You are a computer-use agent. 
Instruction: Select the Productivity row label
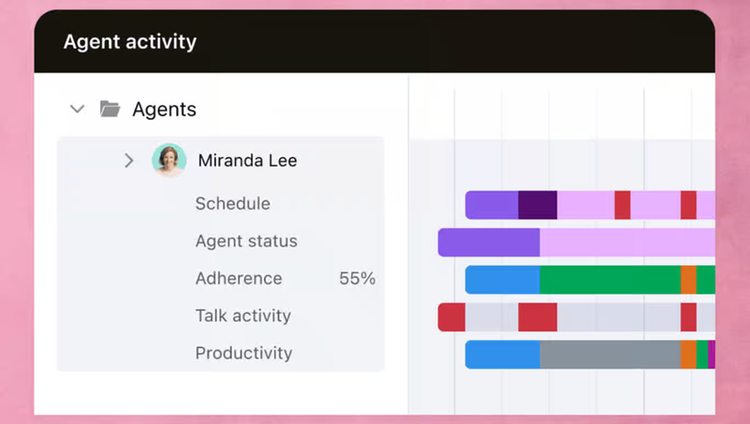[243, 353]
